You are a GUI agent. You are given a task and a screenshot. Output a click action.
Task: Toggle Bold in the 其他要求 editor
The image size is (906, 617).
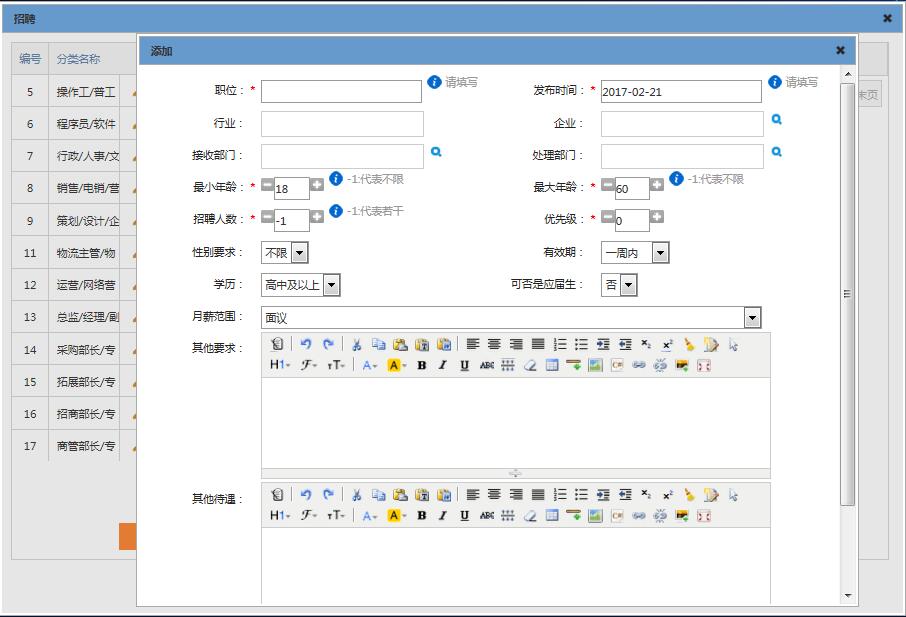click(x=422, y=366)
